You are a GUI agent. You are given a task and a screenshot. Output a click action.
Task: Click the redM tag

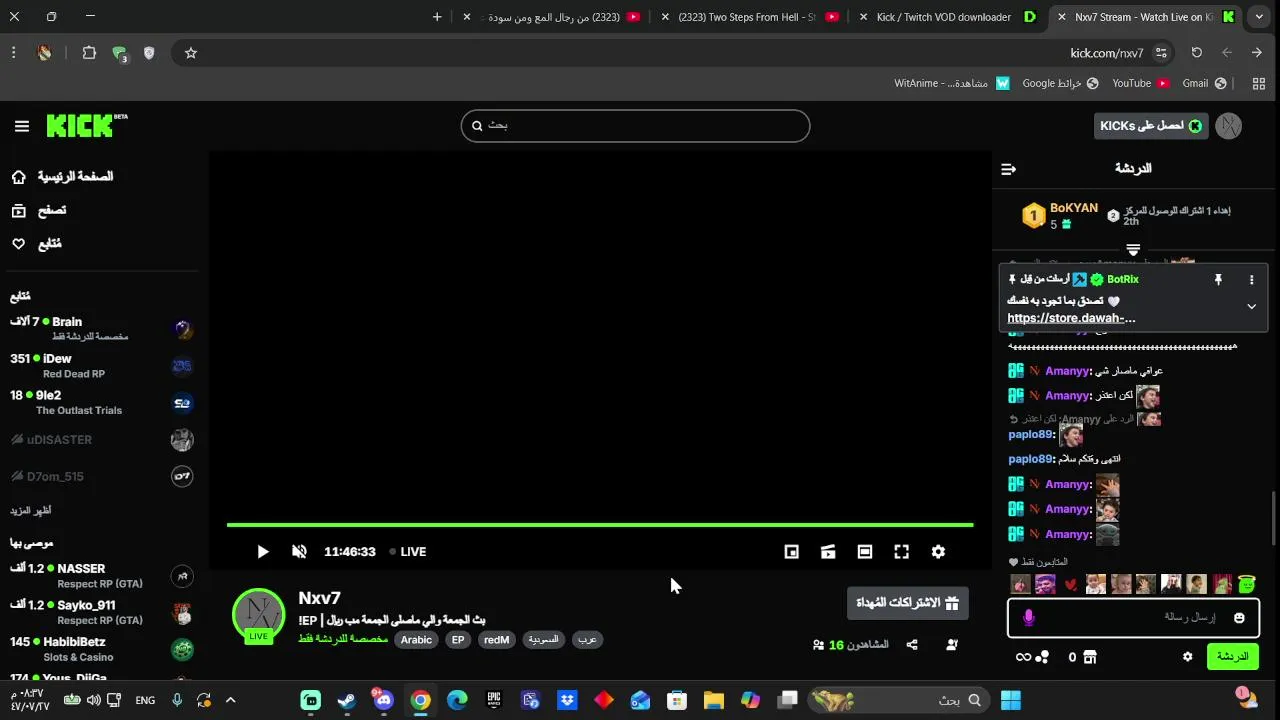coord(497,640)
